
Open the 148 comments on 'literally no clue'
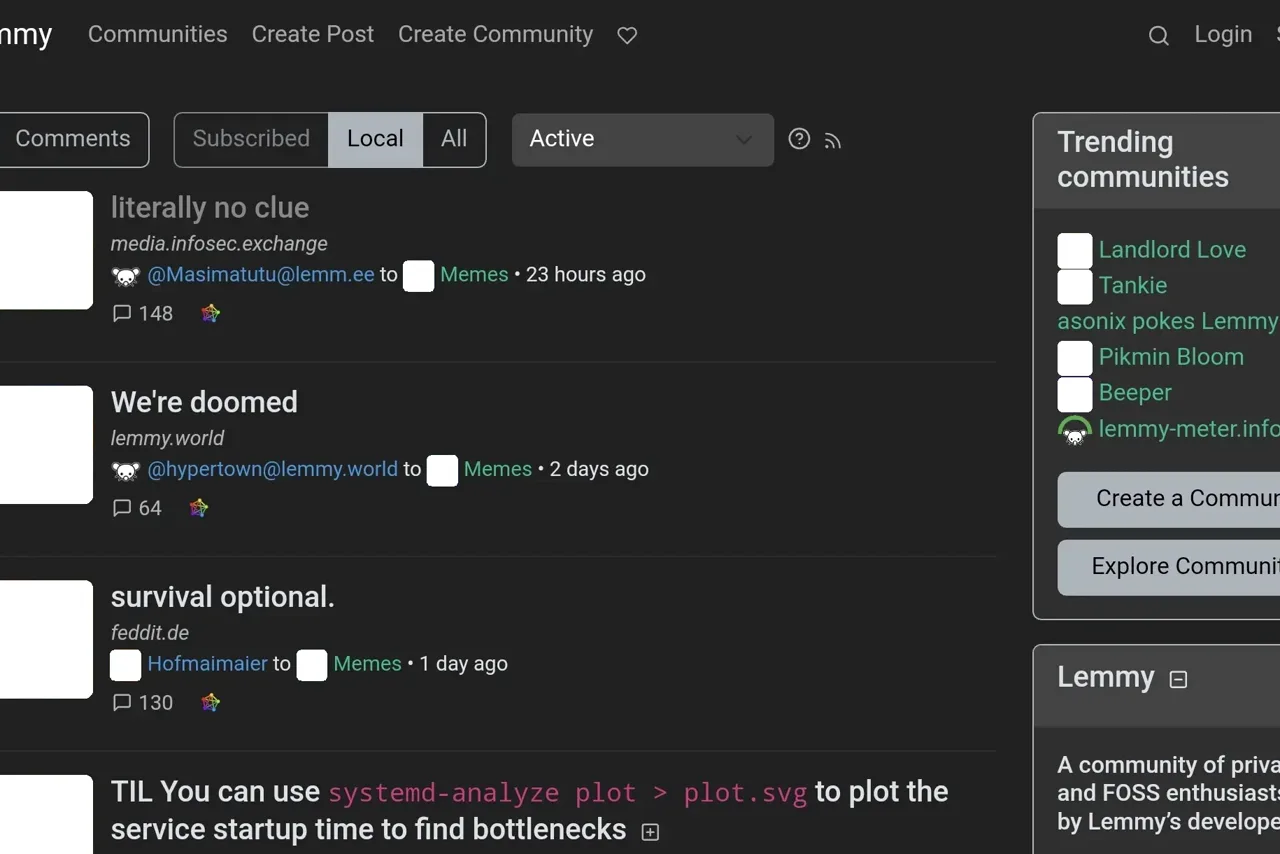coord(143,313)
